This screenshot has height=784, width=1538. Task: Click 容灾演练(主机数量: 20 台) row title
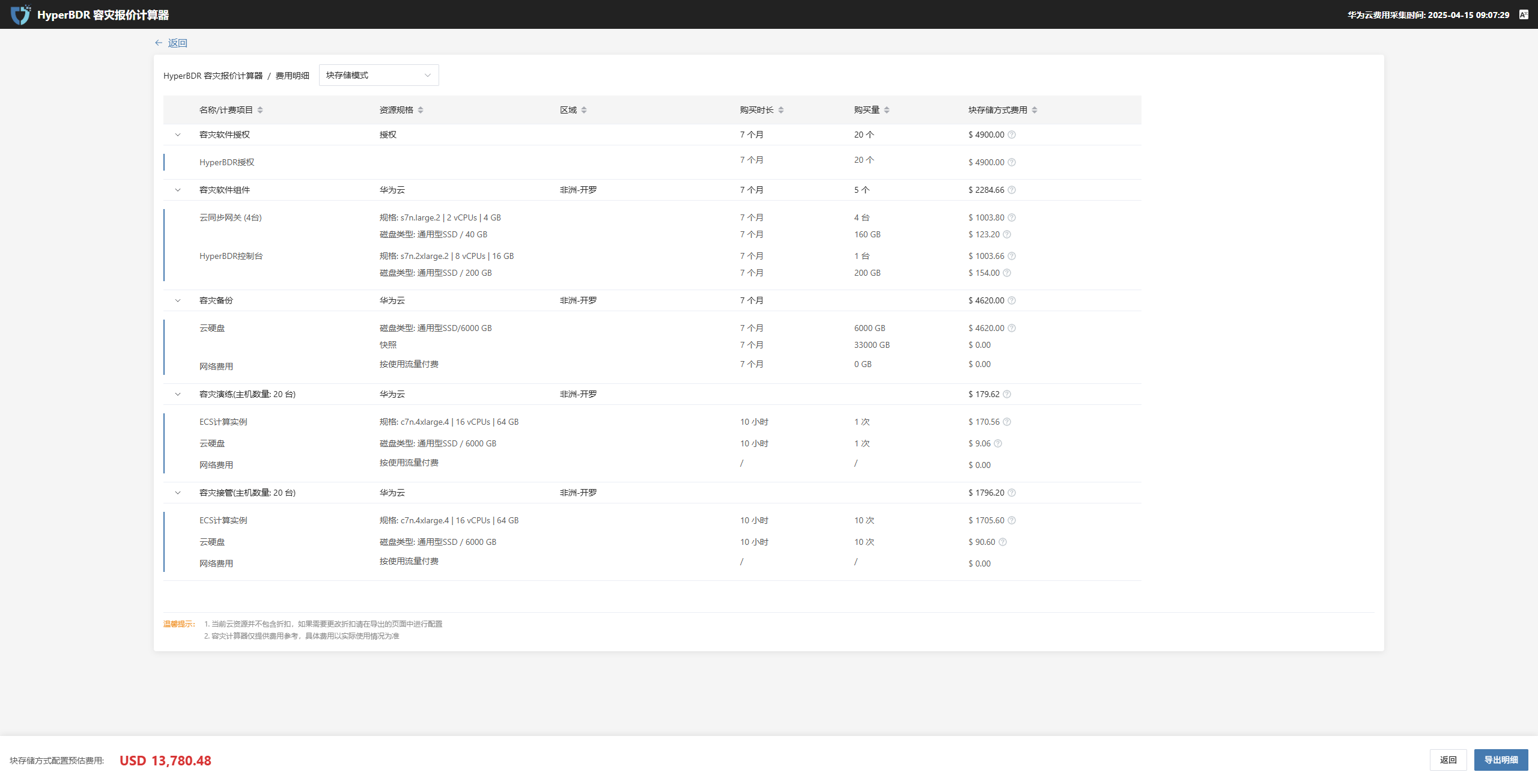point(248,394)
